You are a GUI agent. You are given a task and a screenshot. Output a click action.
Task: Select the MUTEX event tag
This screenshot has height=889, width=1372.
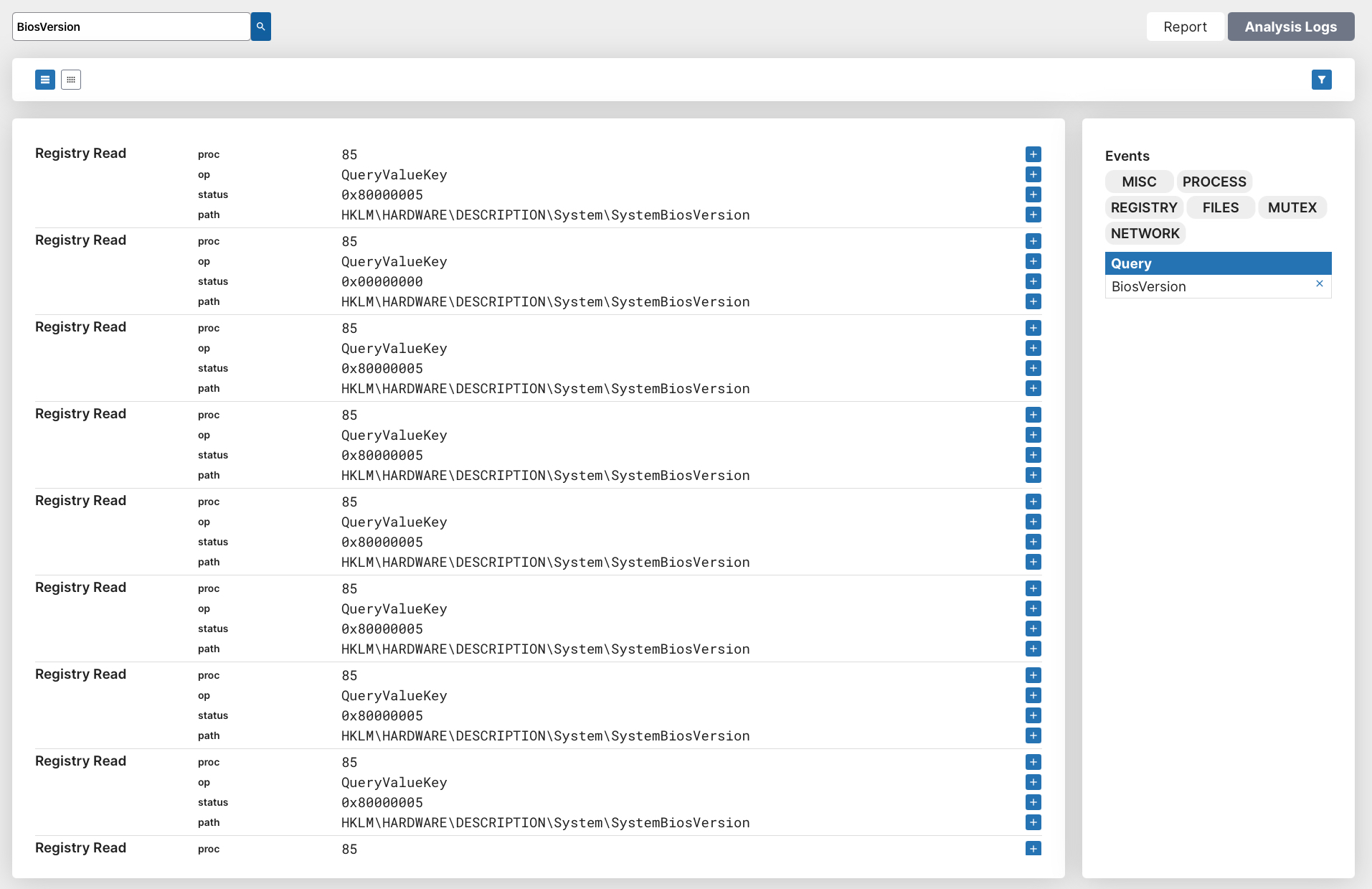[1292, 207]
